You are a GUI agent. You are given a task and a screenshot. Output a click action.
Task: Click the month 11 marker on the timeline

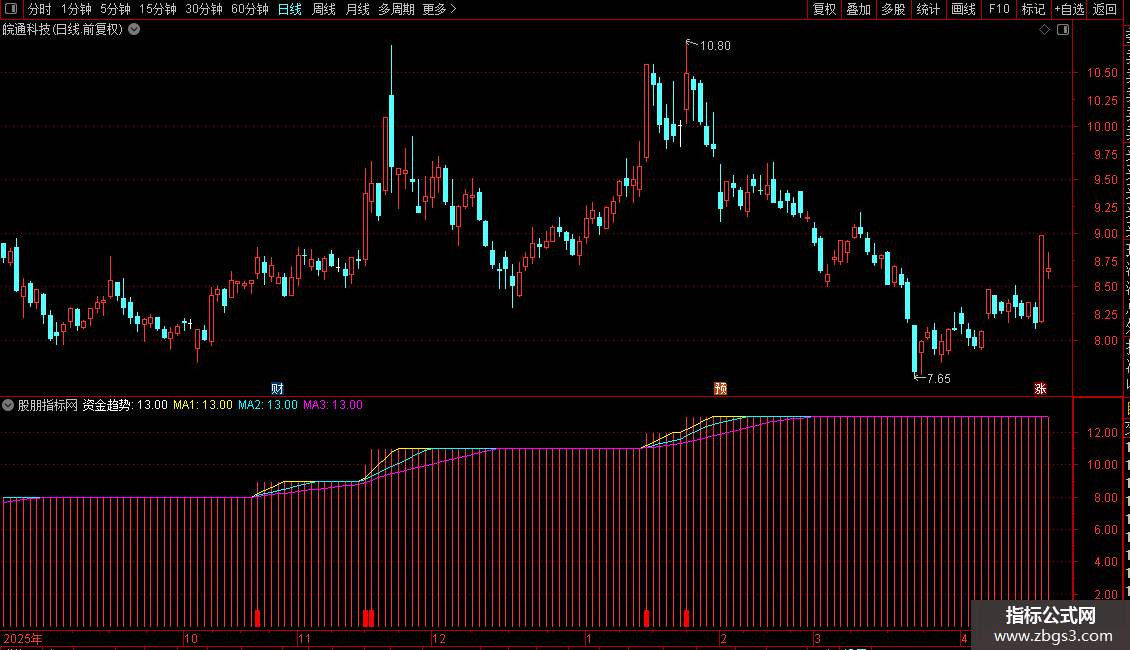click(x=304, y=638)
